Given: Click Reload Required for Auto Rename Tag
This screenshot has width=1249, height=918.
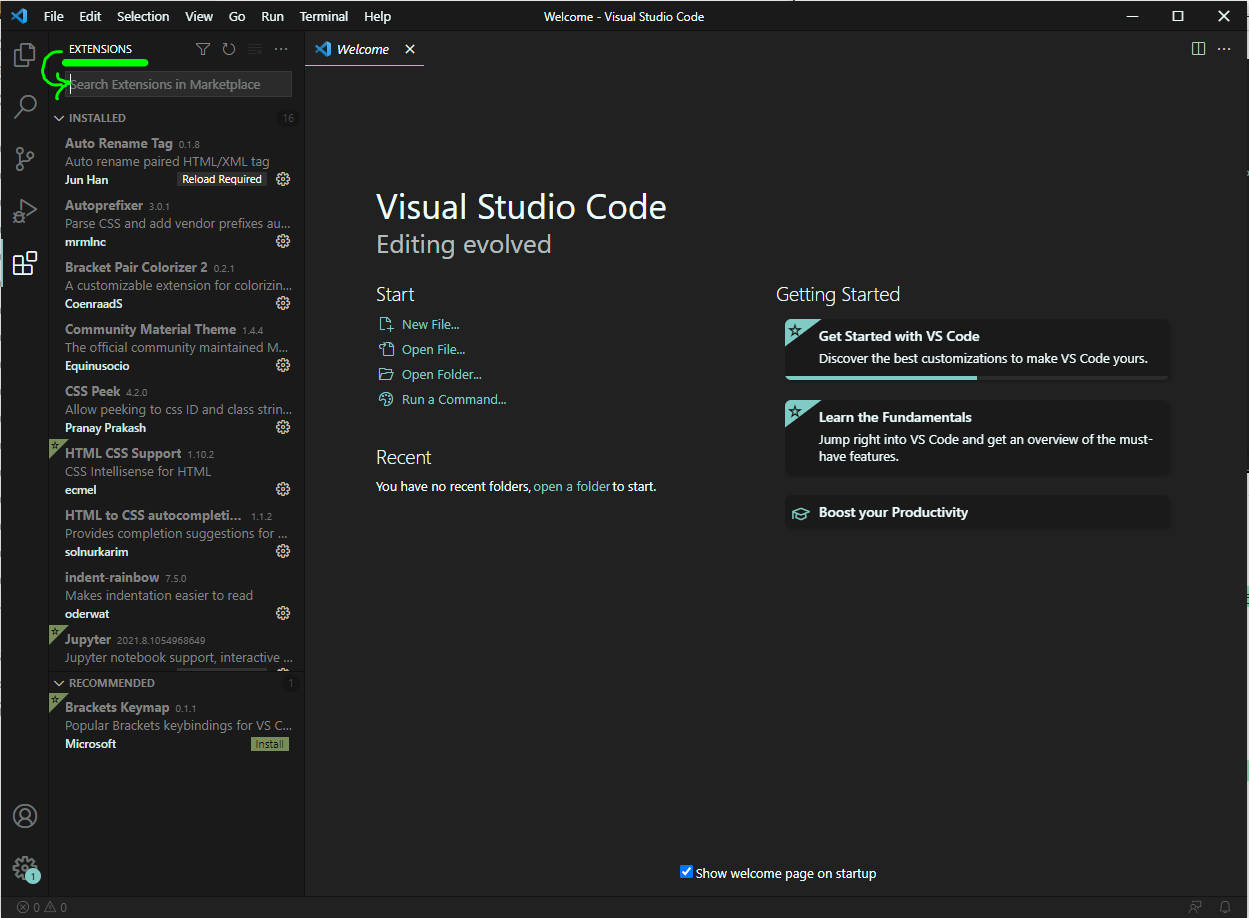Looking at the screenshot, I should 222,180.
